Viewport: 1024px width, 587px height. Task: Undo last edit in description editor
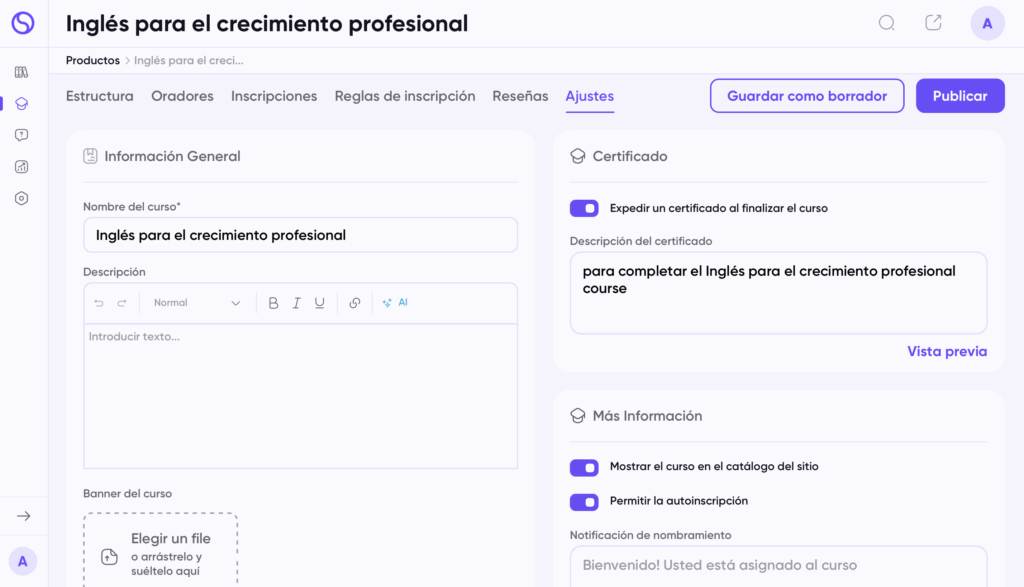pyautogui.click(x=99, y=303)
